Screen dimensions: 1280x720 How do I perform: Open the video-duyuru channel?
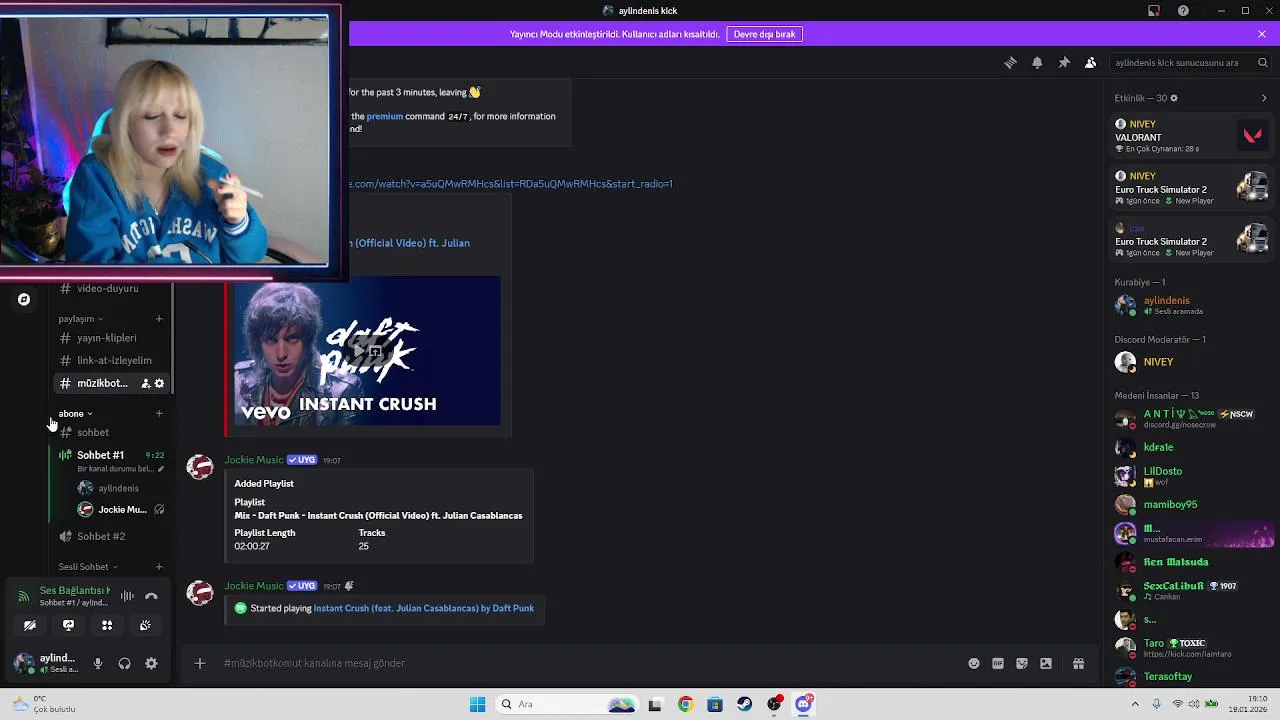pyautogui.click(x=110, y=288)
